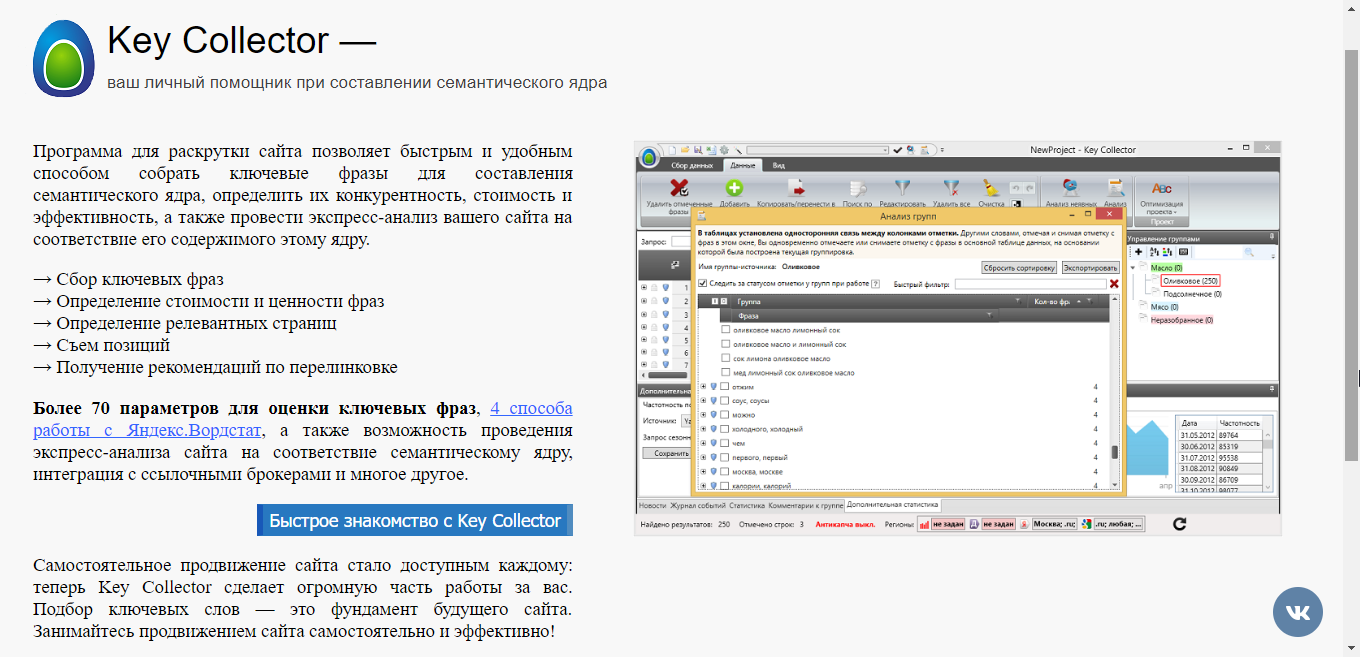Expand the 'первого, первый' group row
Screen dimensions: 1360x657
tap(703, 457)
